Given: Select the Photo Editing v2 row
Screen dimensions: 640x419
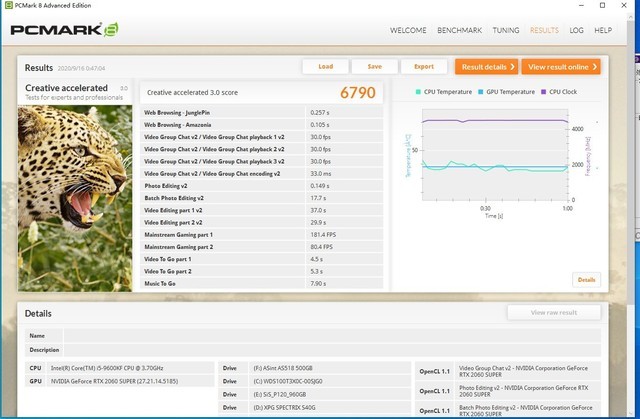Looking at the screenshot, I should [x=262, y=186].
